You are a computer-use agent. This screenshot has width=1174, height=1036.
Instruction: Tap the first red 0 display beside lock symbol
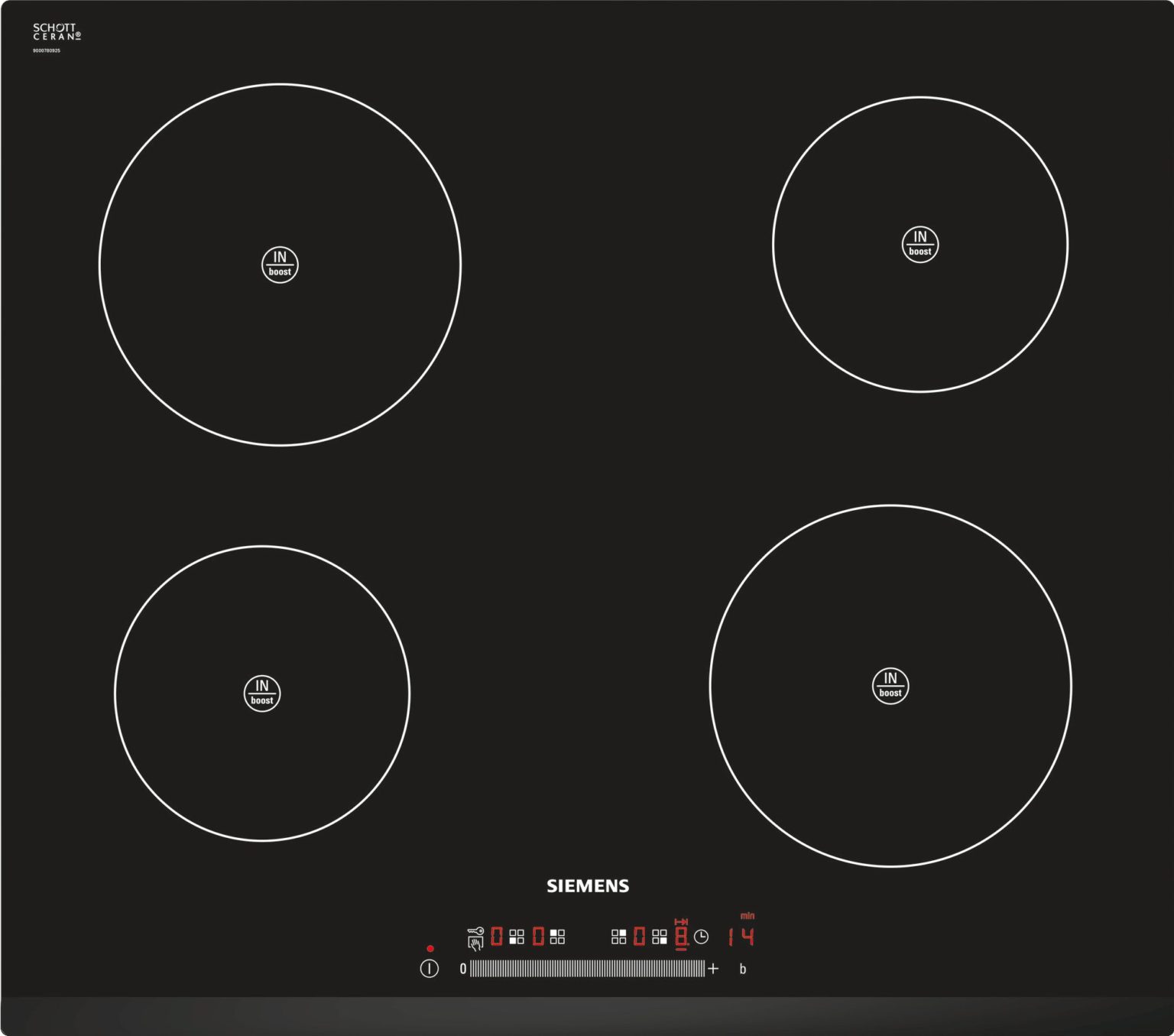click(x=497, y=937)
